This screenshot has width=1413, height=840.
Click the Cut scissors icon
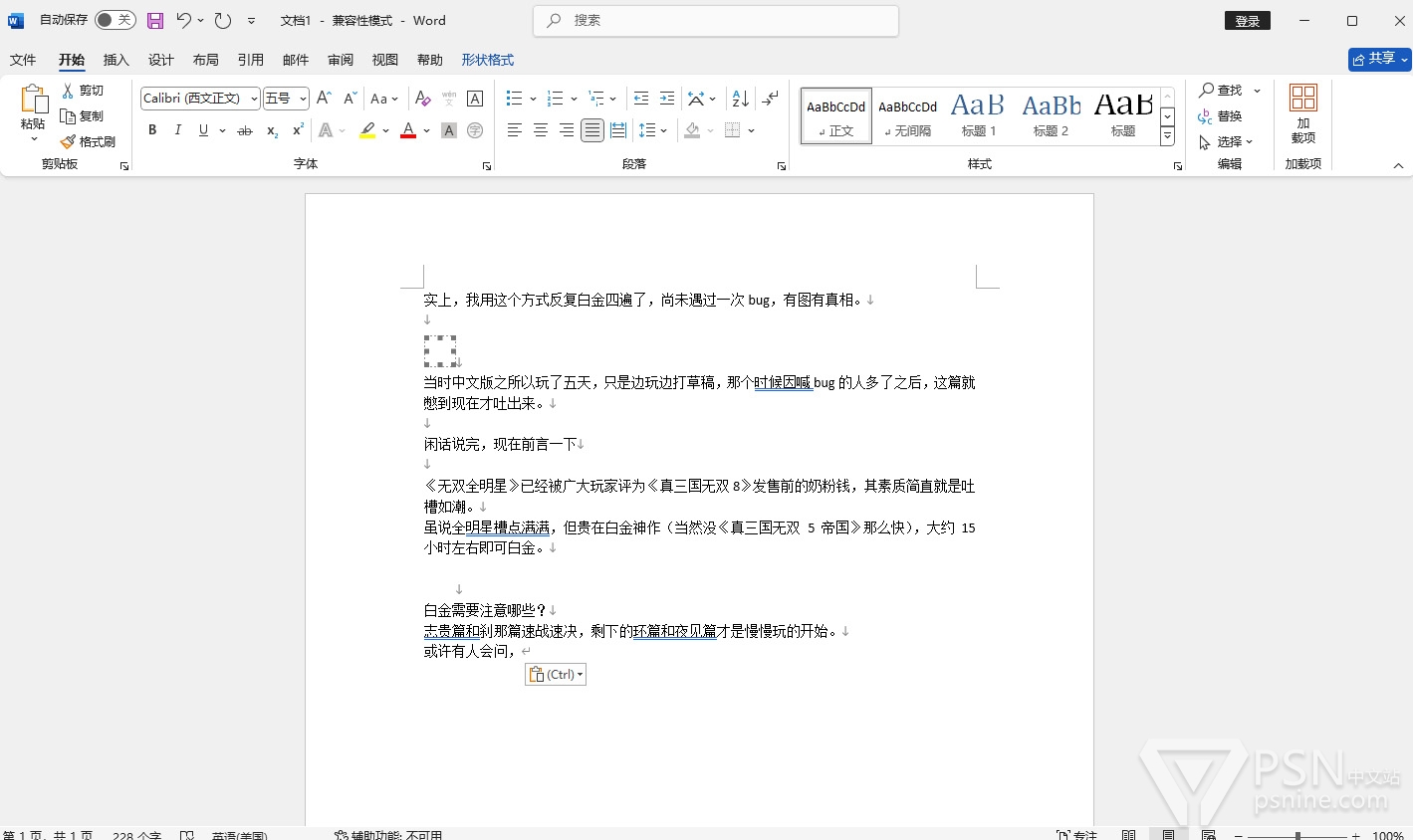(x=68, y=91)
